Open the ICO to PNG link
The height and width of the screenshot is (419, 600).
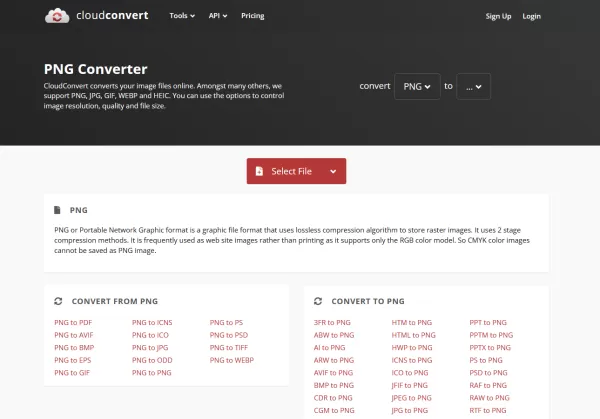click(x=410, y=373)
